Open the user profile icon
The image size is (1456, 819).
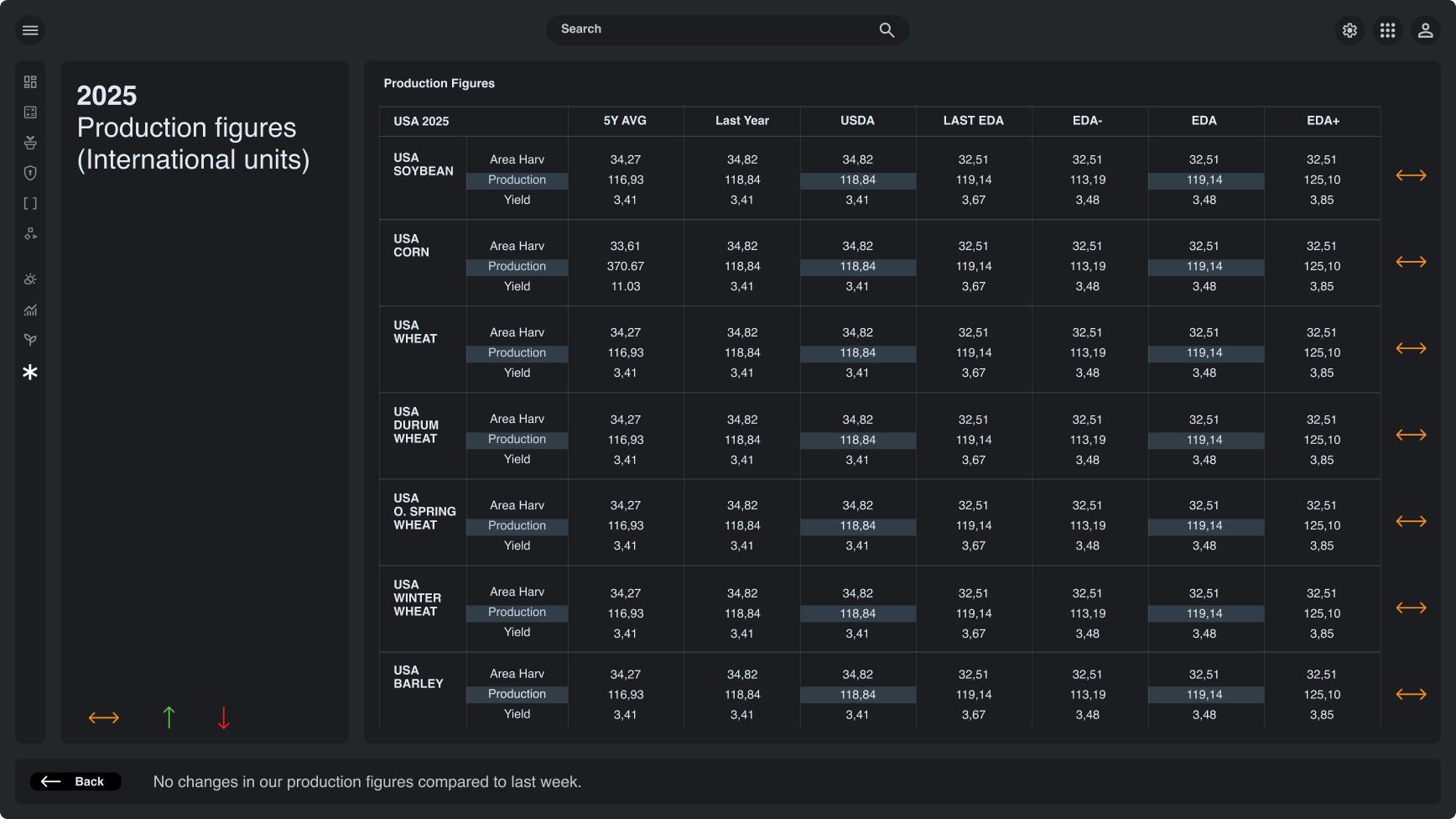click(1426, 30)
